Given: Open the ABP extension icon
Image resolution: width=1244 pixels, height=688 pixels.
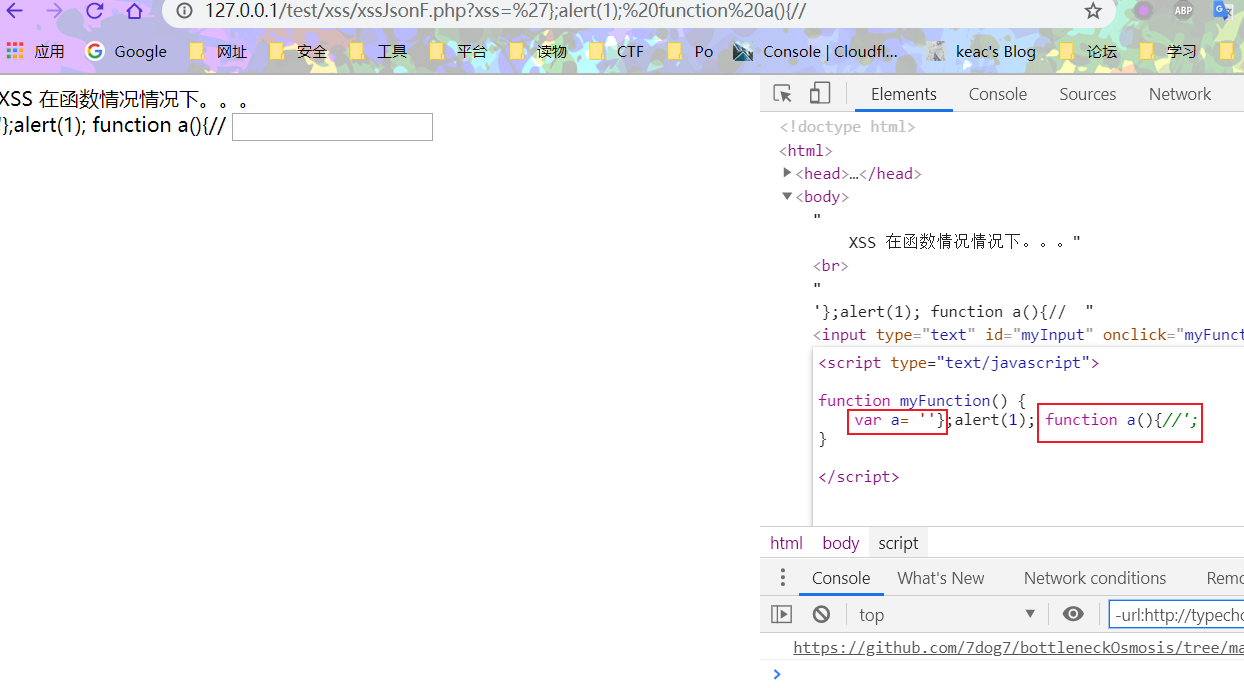Looking at the screenshot, I should (1183, 11).
